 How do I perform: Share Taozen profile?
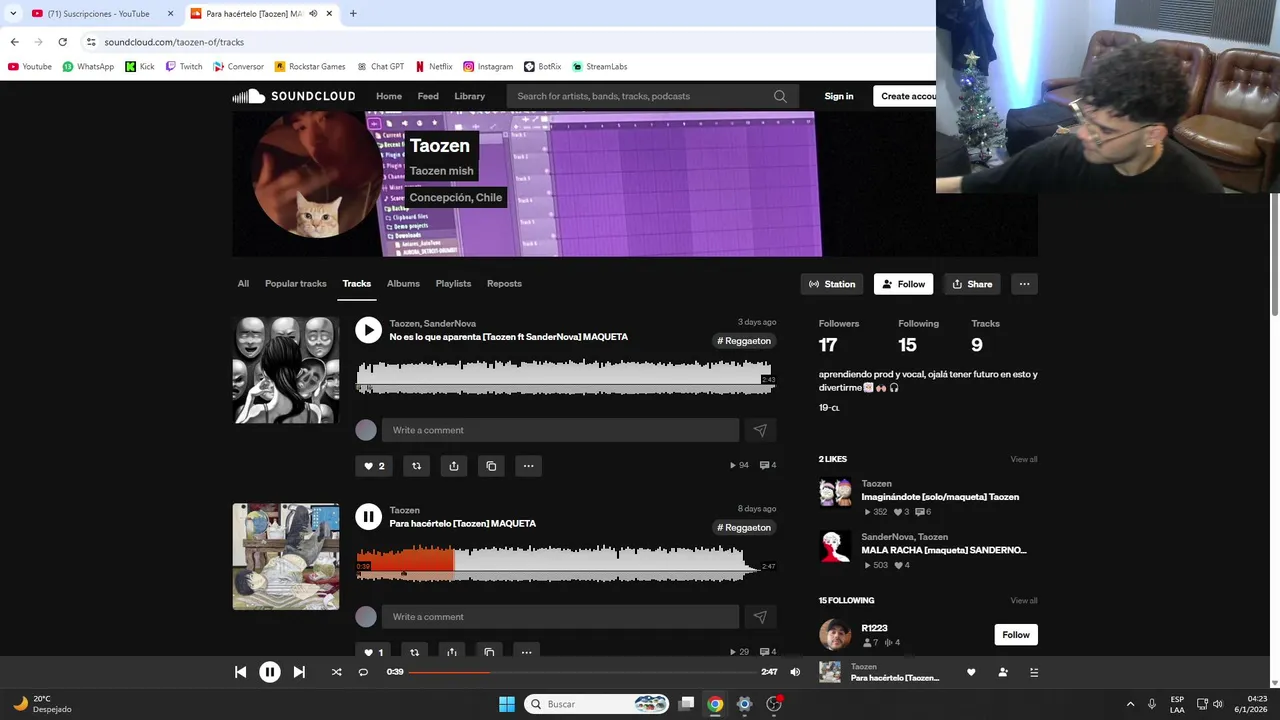tap(972, 284)
